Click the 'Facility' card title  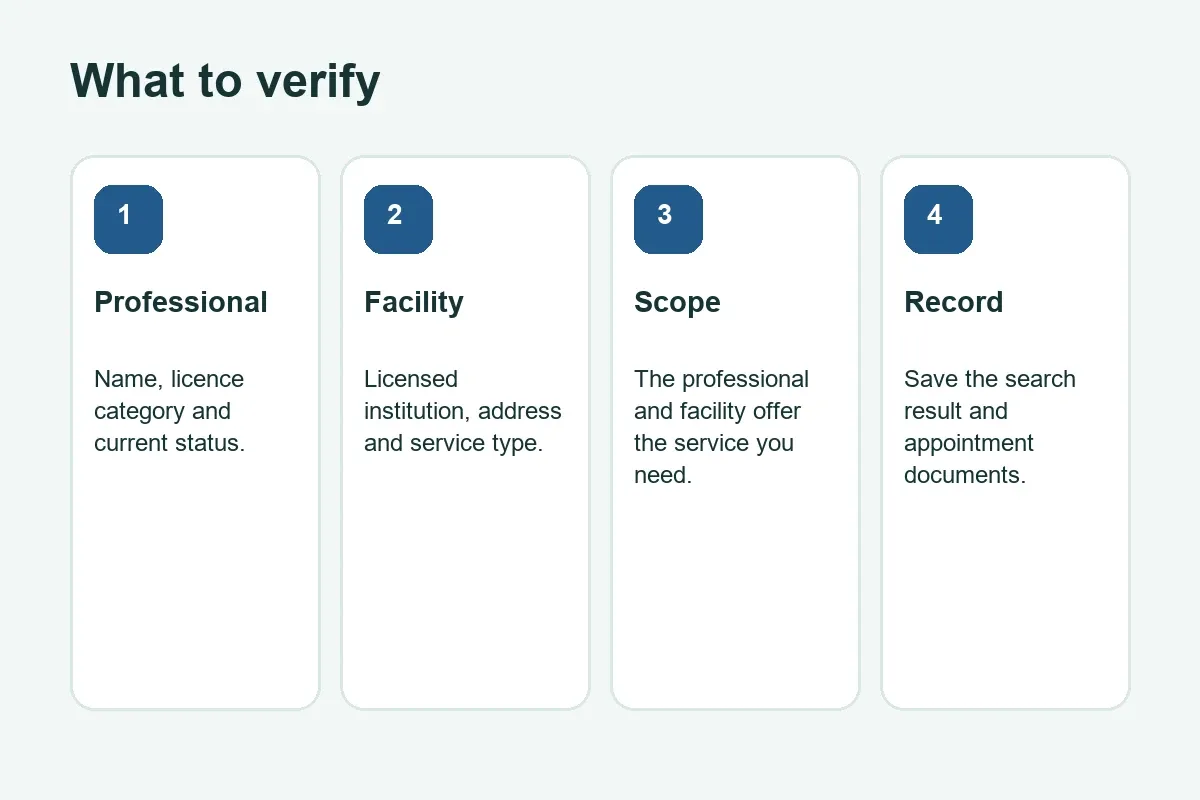click(x=414, y=302)
